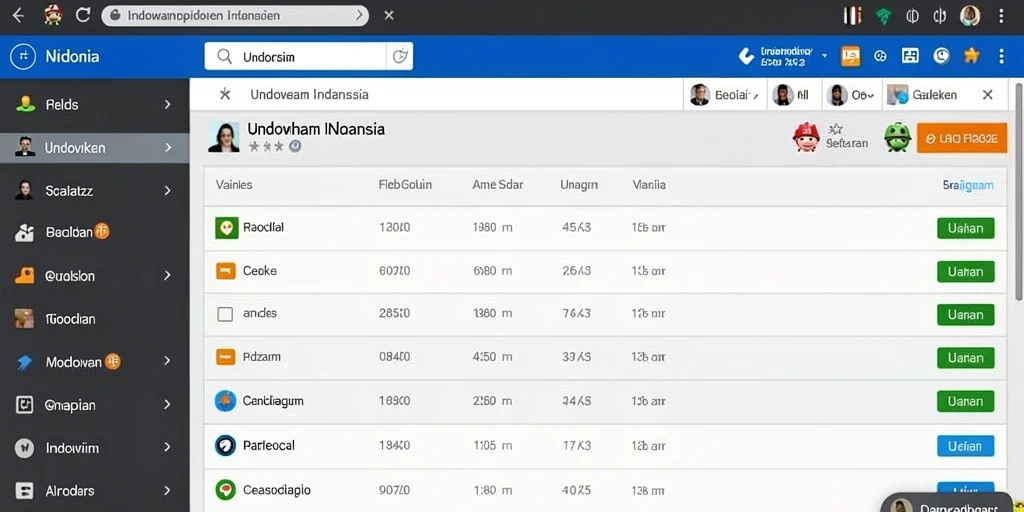Click the green Uahan button in Raodial row
Image resolution: width=1024 pixels, height=512 pixels.
[965, 229]
